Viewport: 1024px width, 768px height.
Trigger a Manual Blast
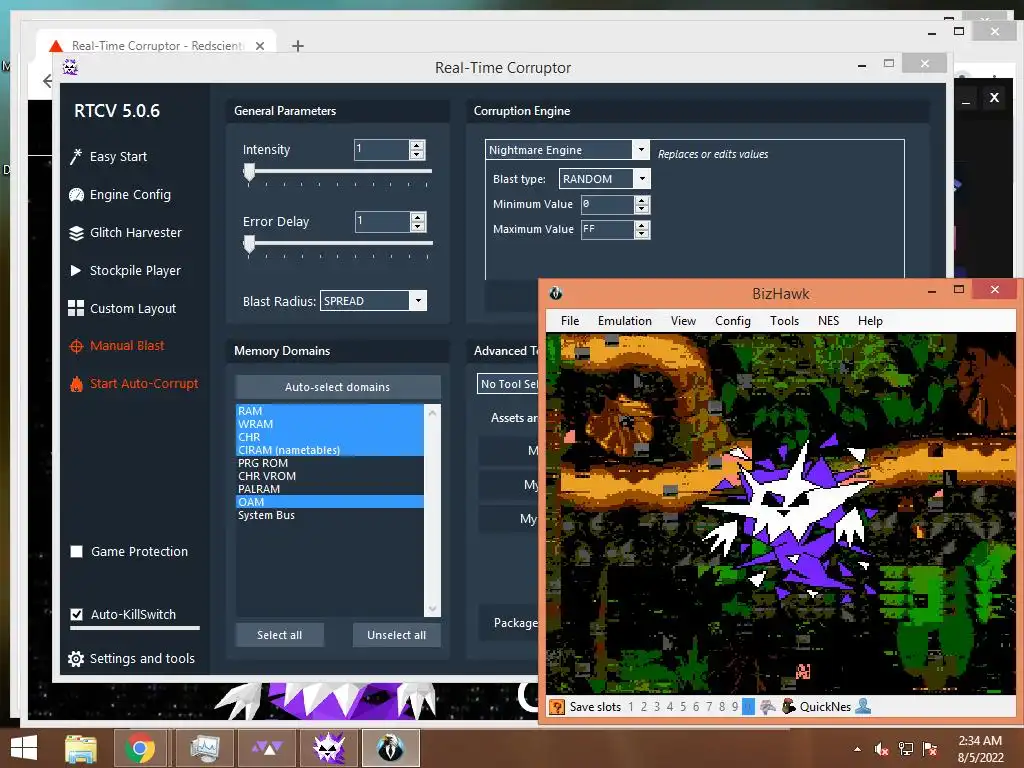pyautogui.click(x=117, y=345)
